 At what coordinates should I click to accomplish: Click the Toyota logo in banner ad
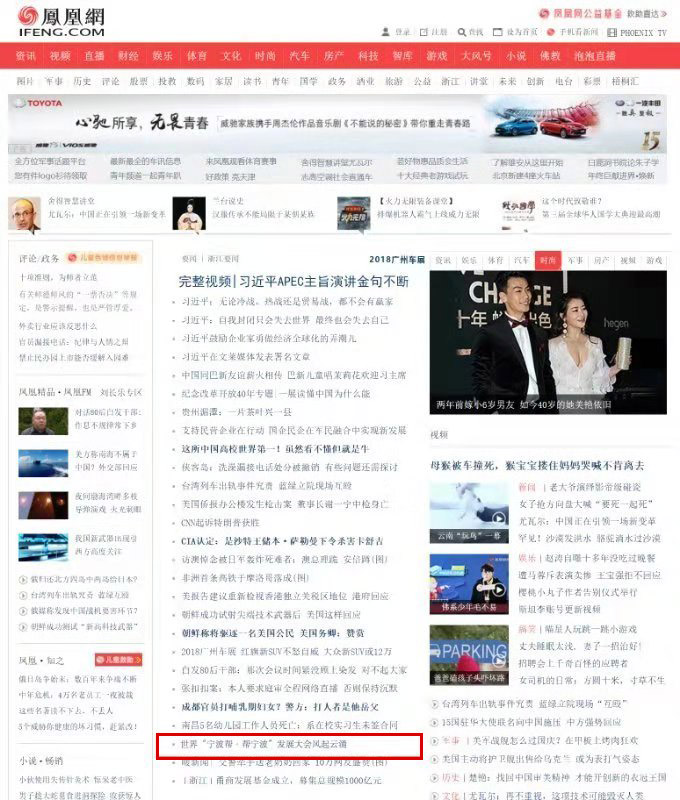coord(38,104)
